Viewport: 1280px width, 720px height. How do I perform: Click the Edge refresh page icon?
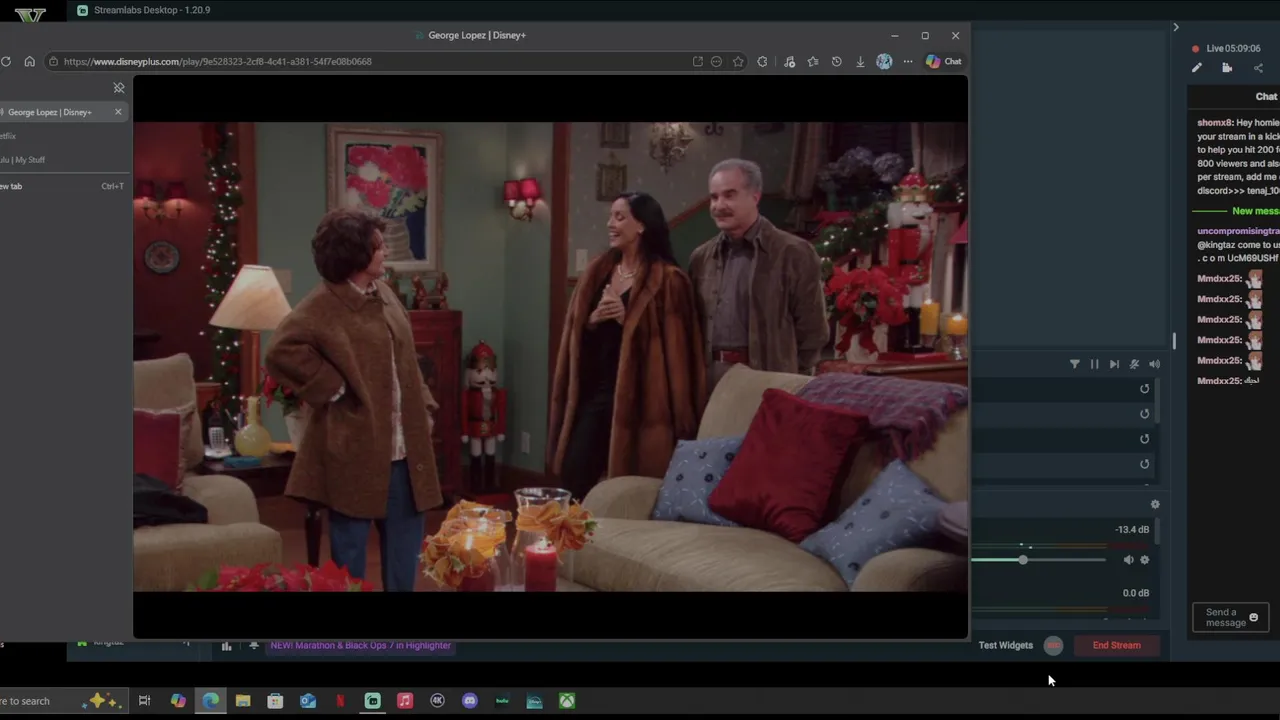click(6, 61)
